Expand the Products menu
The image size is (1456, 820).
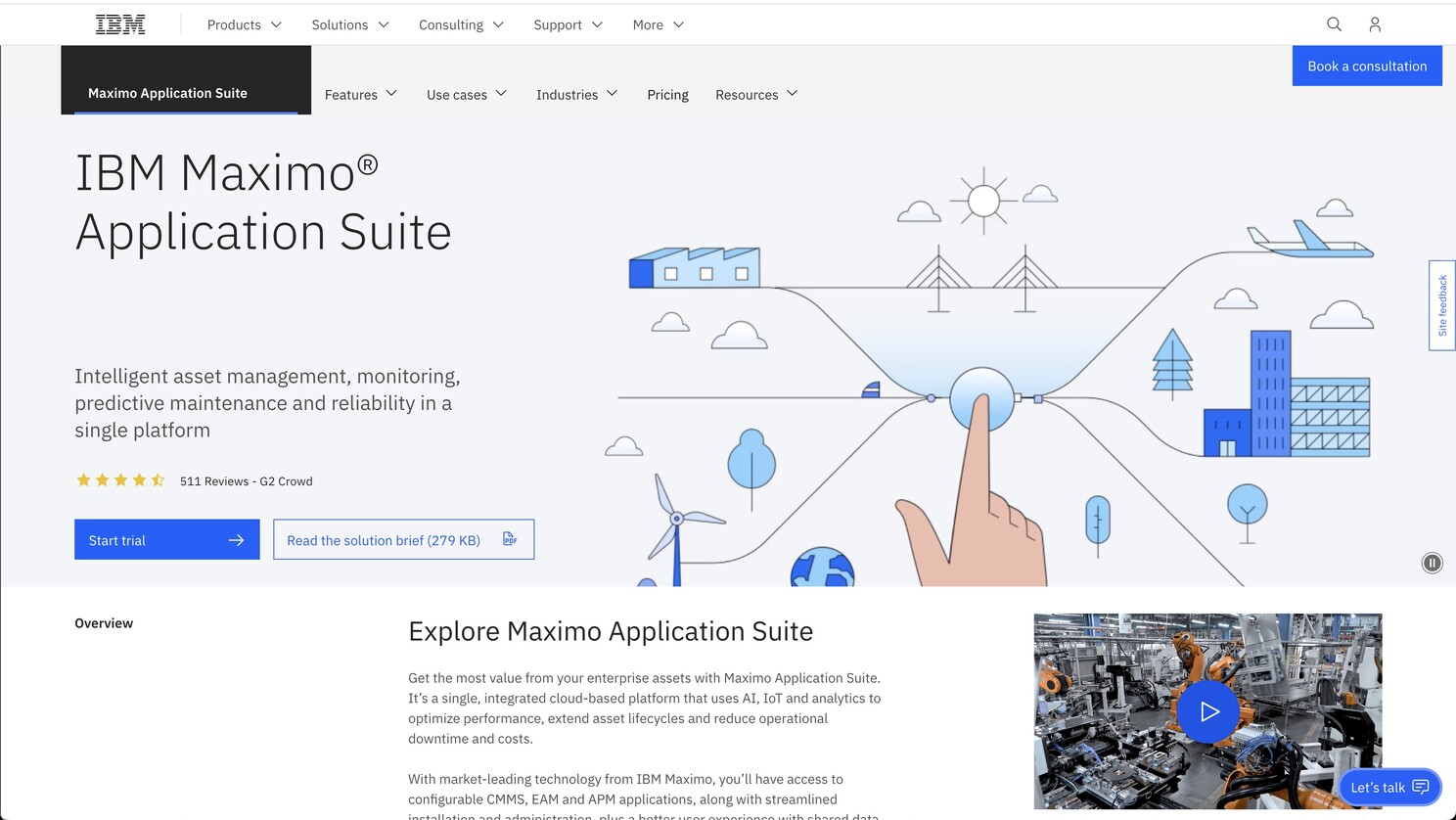[244, 24]
